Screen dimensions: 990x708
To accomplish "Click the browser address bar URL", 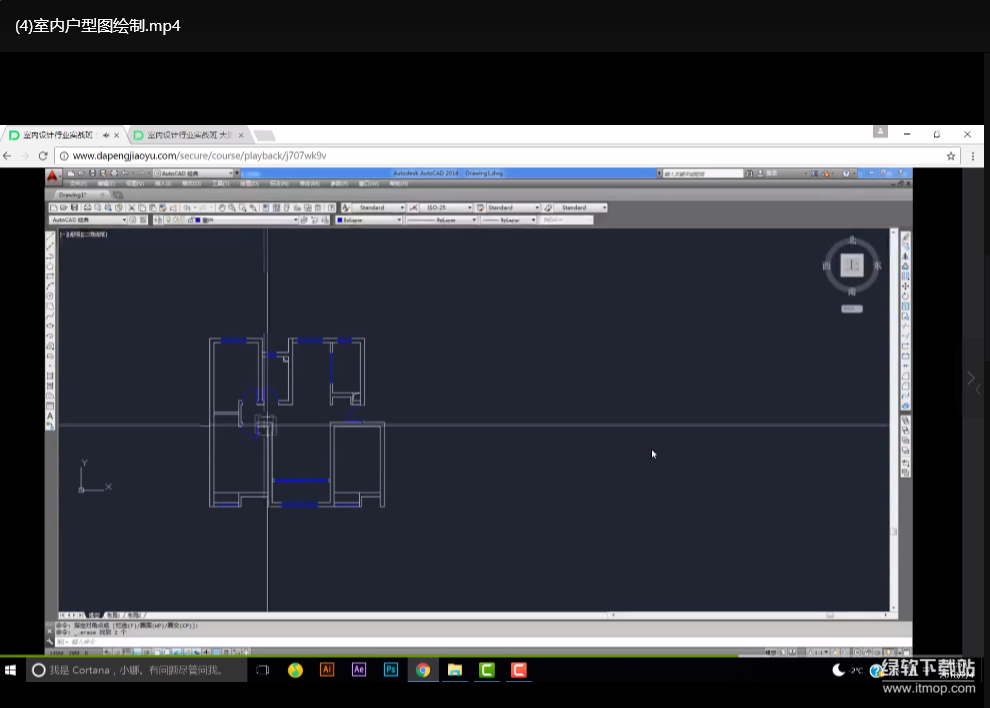I will 200,156.
